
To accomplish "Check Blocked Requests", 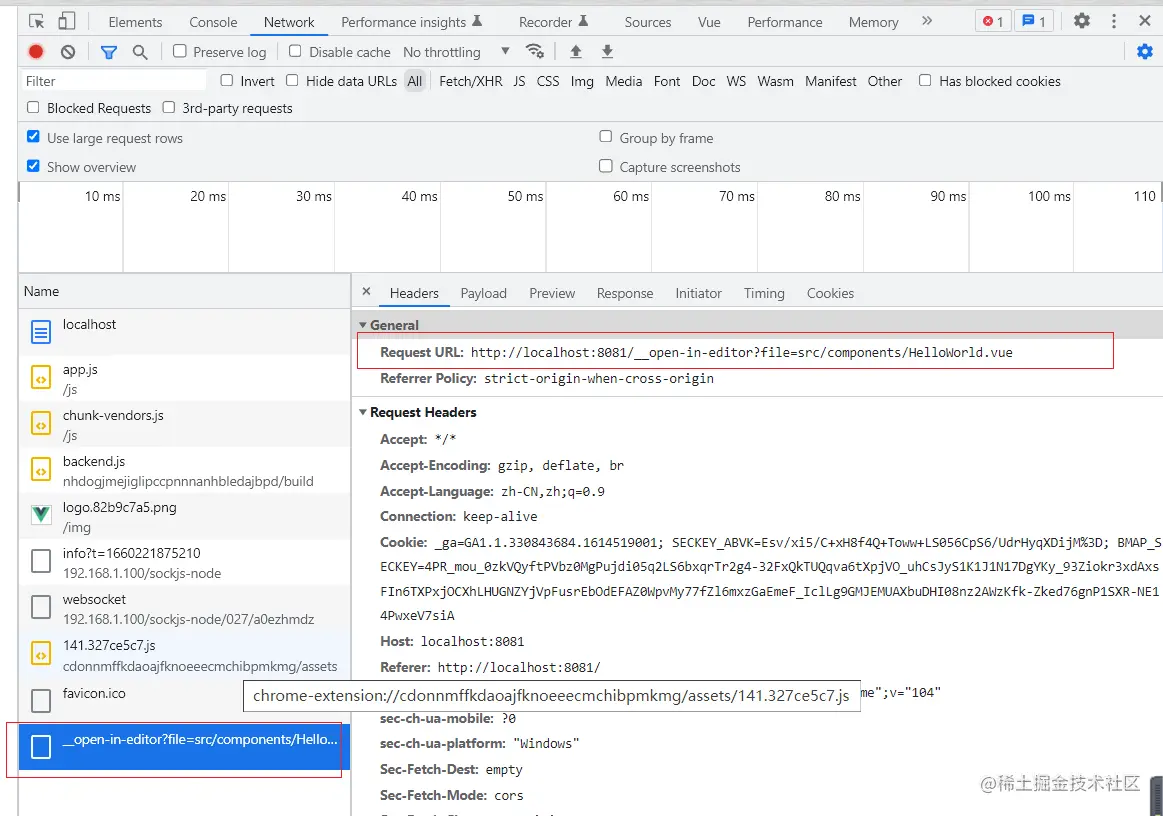I will [33, 108].
